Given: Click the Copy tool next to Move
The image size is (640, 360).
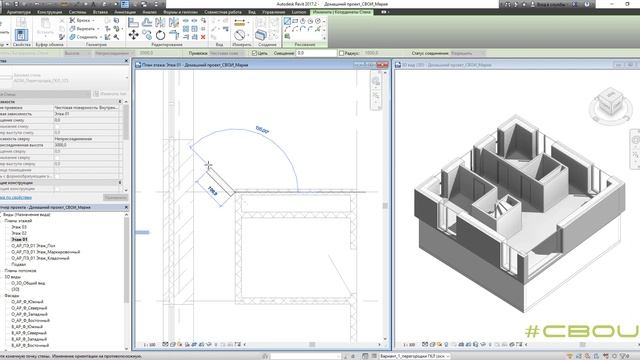Looking at the screenshot, I should point(147,36).
